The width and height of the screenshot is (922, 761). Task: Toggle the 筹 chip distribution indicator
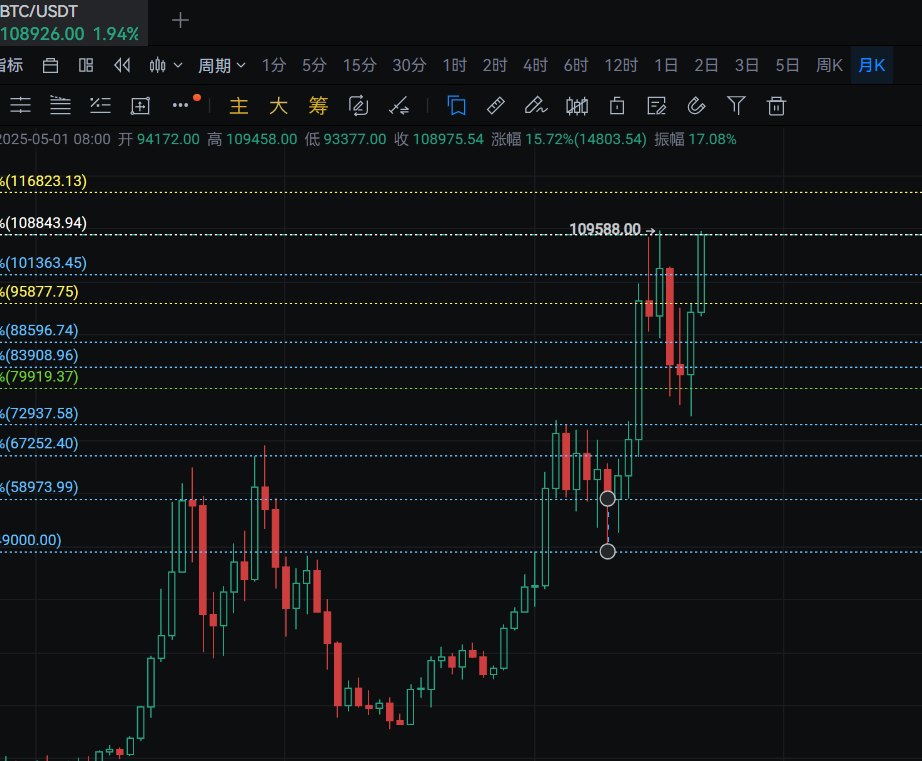point(318,106)
